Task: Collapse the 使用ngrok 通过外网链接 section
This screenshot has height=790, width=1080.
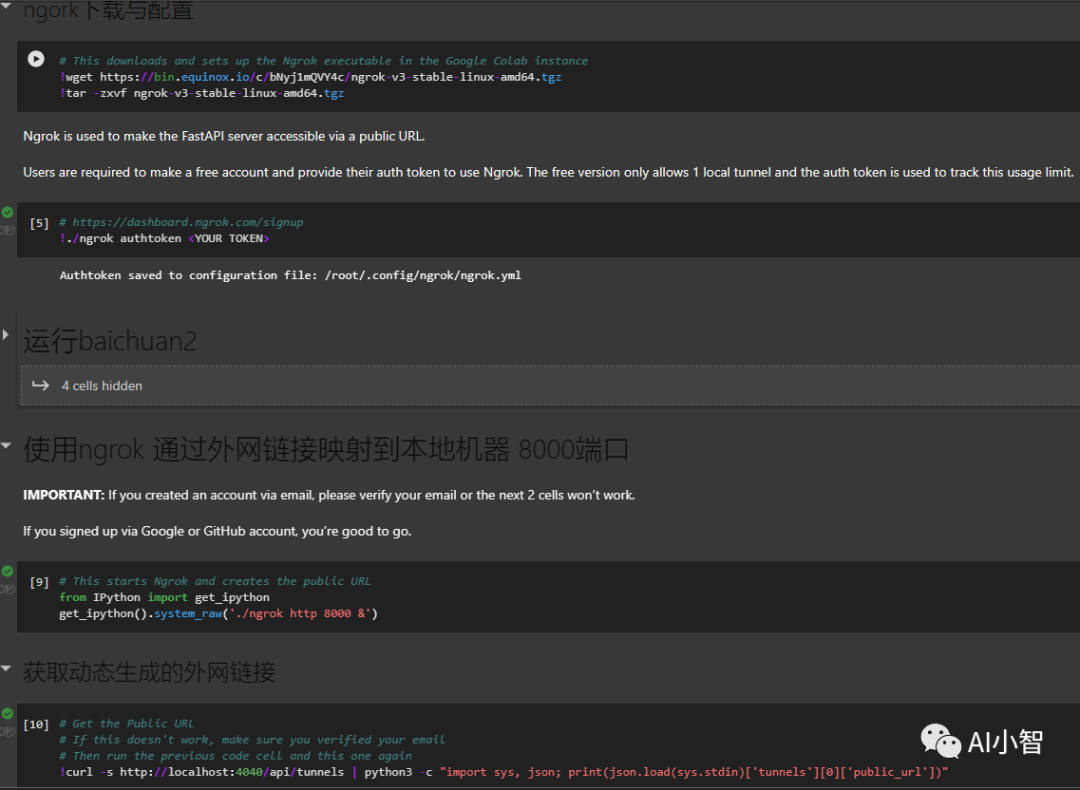Action: [7, 445]
